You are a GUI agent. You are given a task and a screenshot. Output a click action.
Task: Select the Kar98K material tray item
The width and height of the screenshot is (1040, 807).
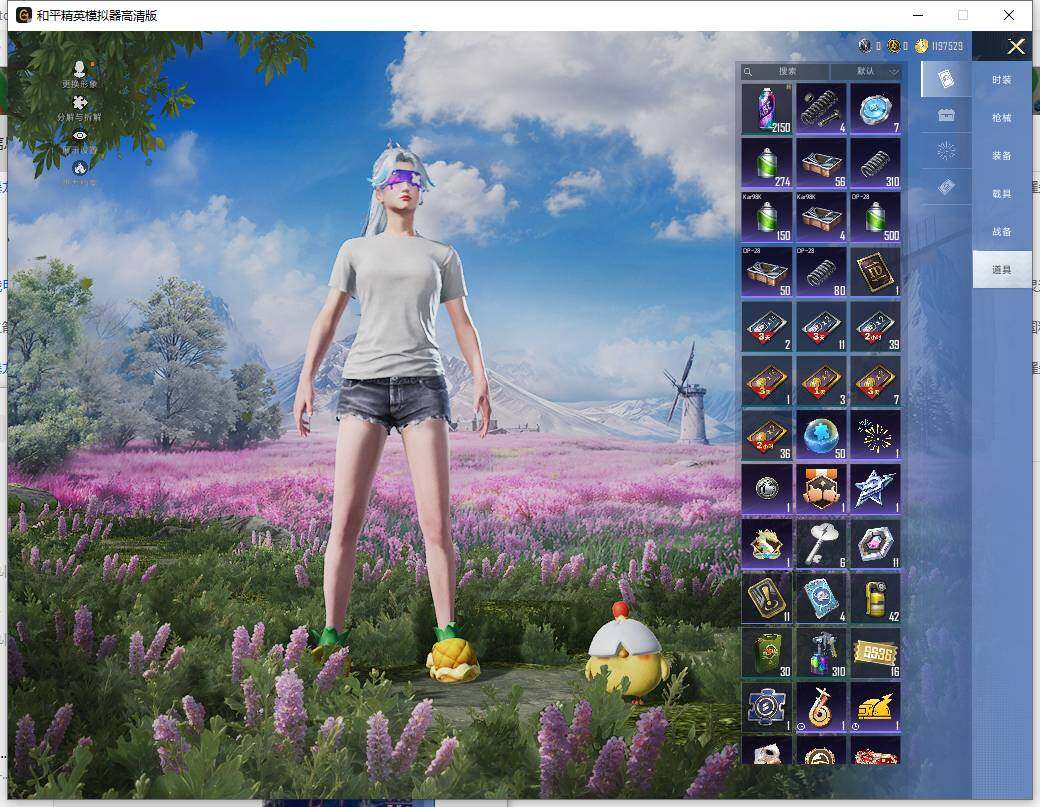pyautogui.click(x=821, y=217)
